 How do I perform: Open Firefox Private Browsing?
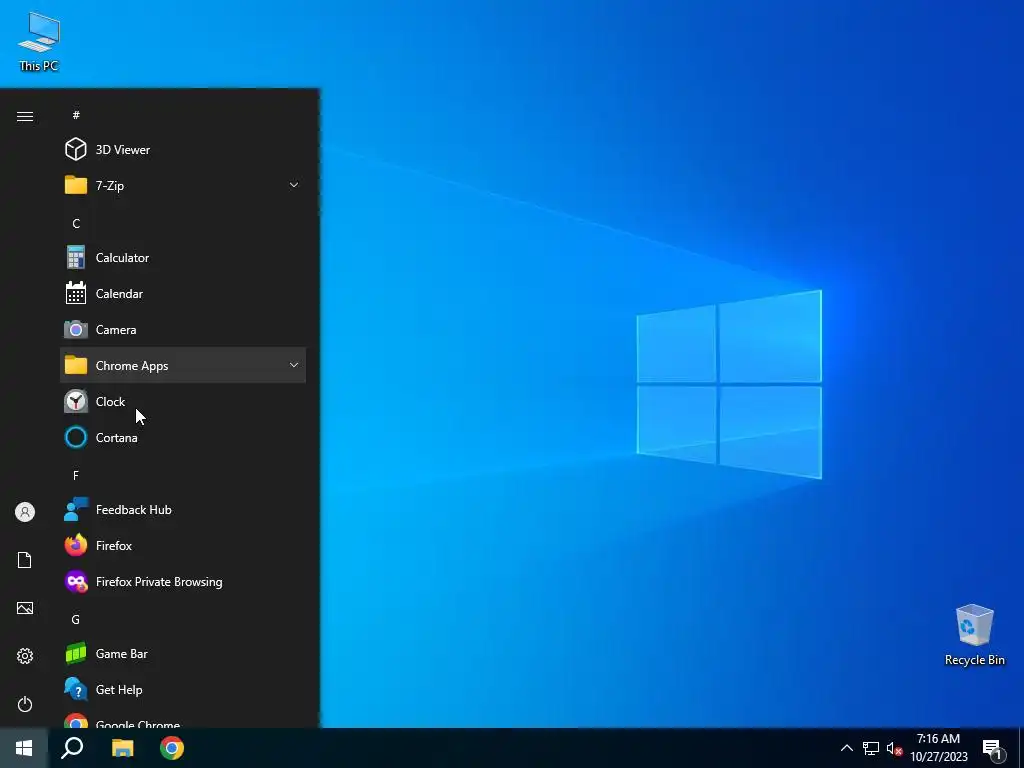coord(183,581)
